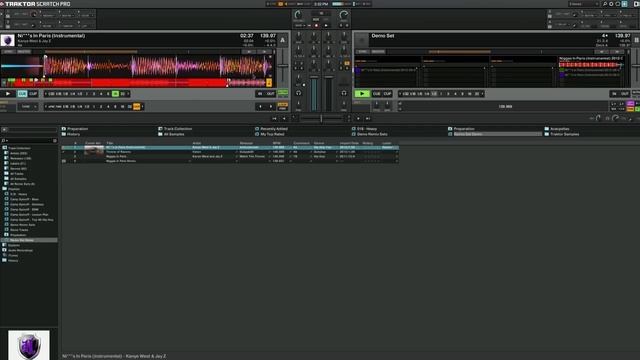This screenshot has width=640, height=360.
Task: Collapse the Playlists folder in browser tree
Action: tap(5, 189)
